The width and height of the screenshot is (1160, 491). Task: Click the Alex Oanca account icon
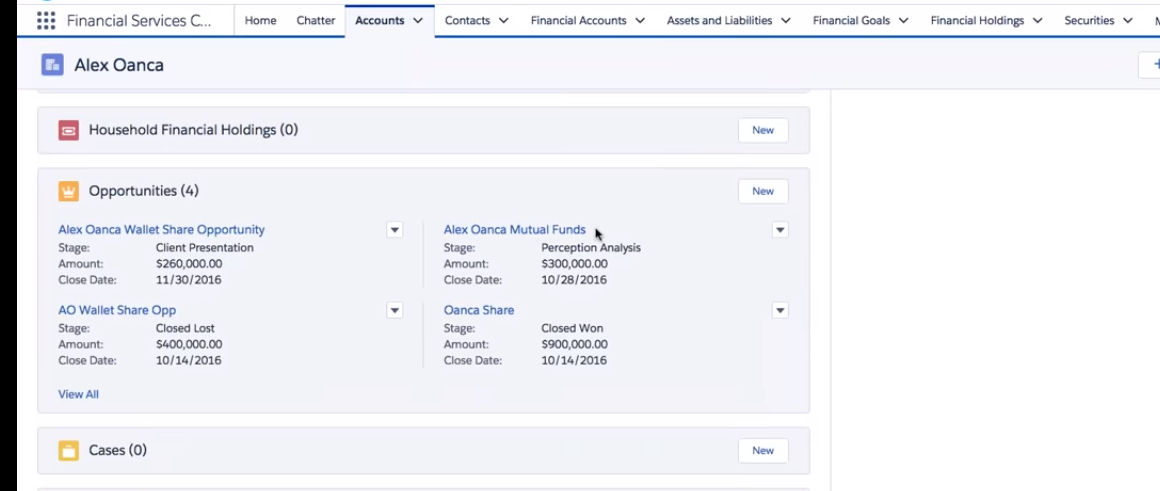point(53,65)
